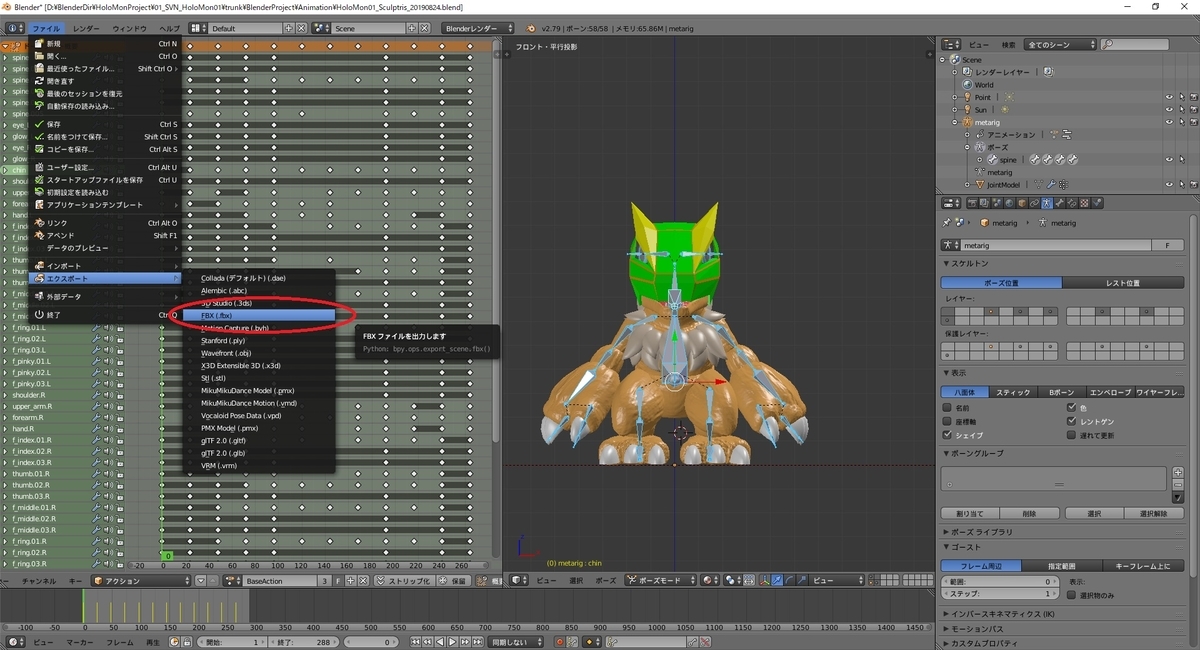
Task: Disable the レントゲン (X-Ray) checkbox
Action: click(1072, 422)
